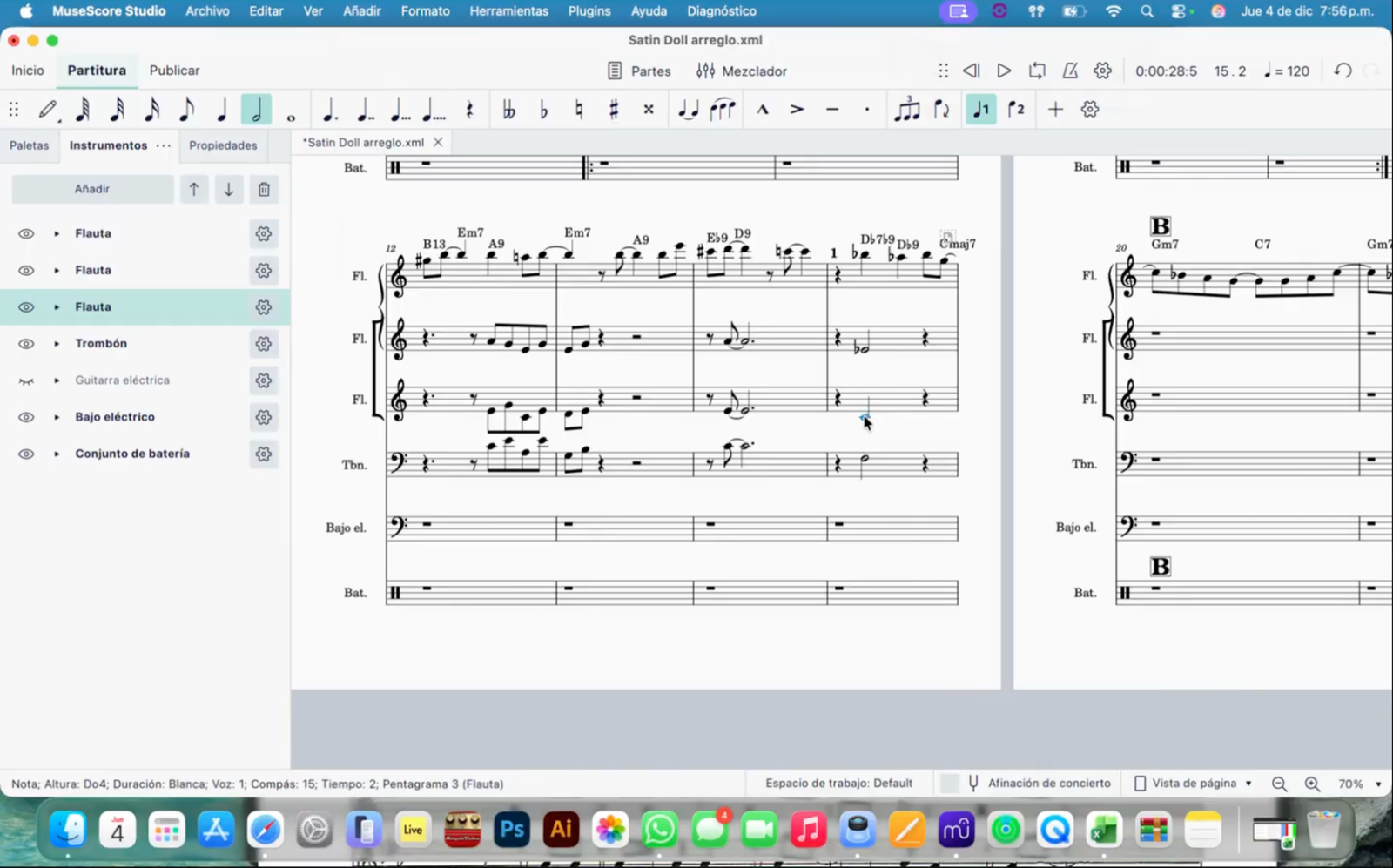Flip note direction

pos(942,110)
